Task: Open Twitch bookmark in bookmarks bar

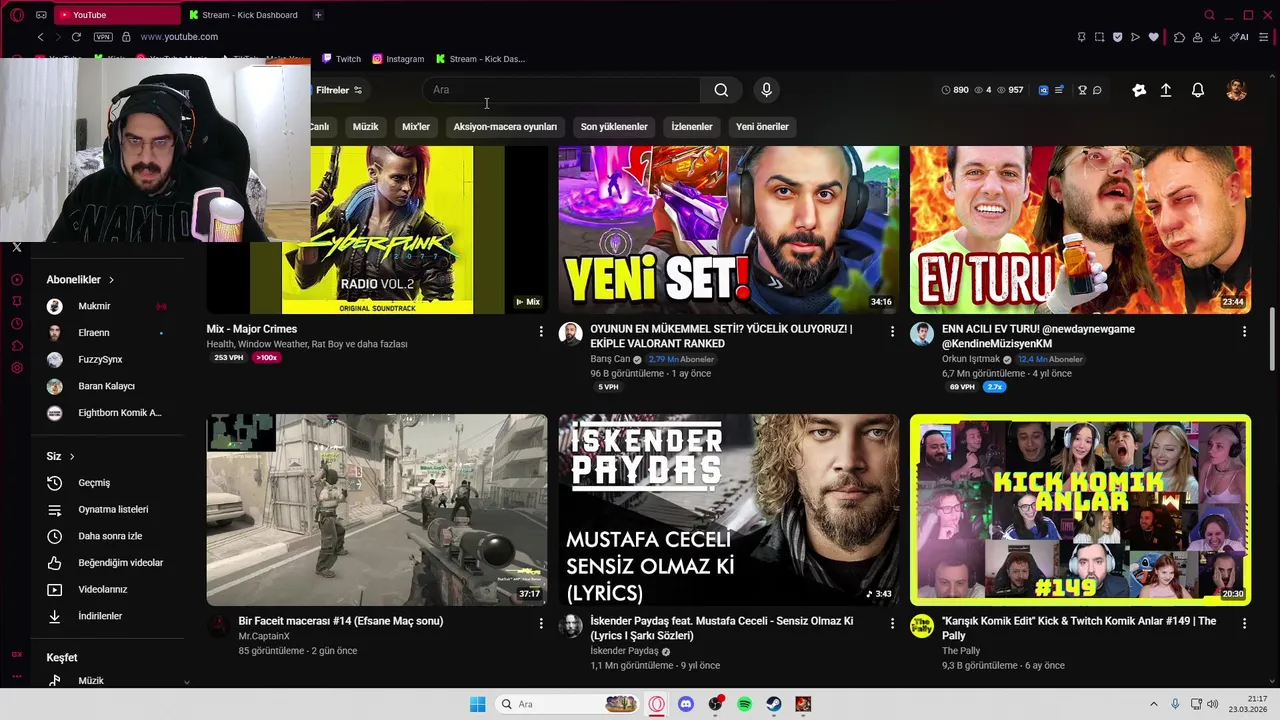Action: (x=341, y=59)
